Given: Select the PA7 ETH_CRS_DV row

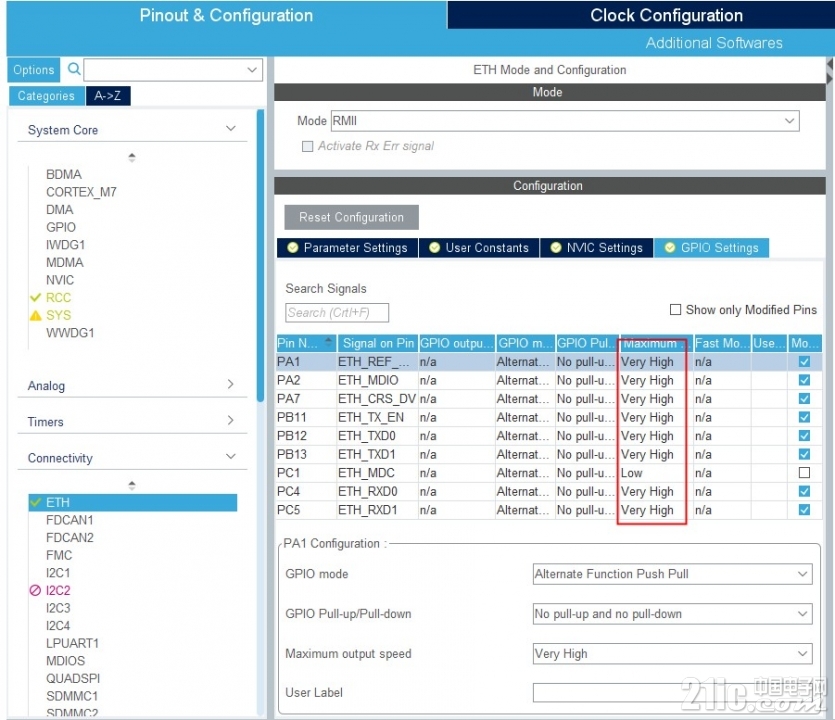Looking at the screenshot, I should 549,398.
